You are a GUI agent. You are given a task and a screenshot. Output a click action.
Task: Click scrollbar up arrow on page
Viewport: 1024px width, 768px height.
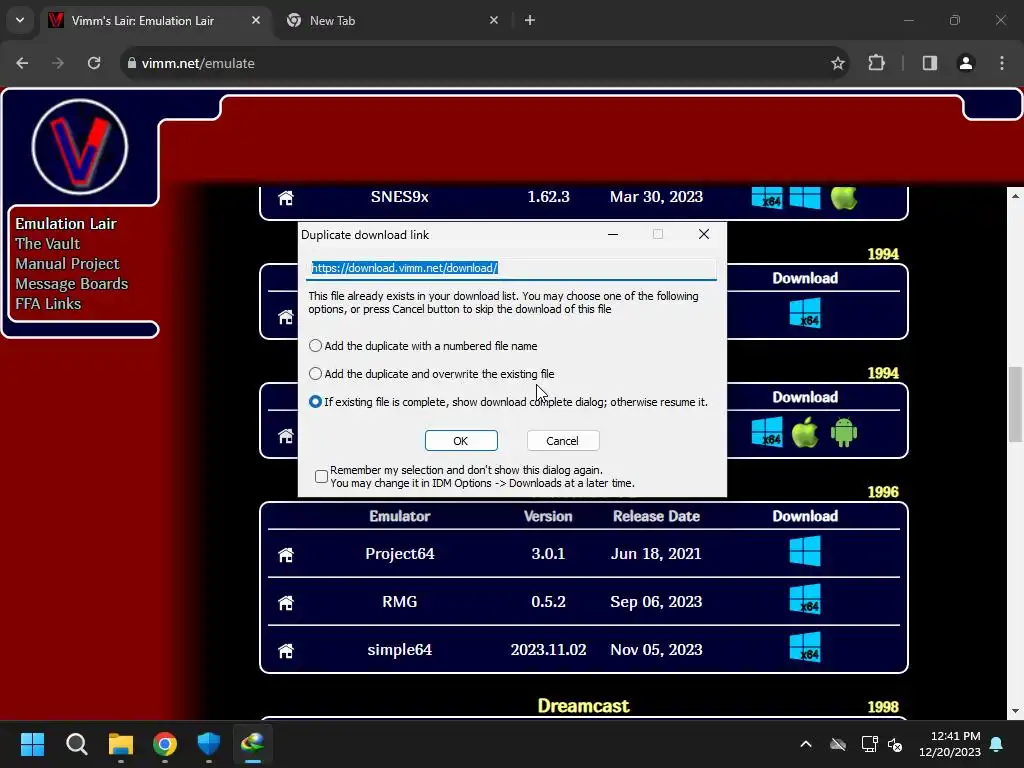click(x=1015, y=196)
